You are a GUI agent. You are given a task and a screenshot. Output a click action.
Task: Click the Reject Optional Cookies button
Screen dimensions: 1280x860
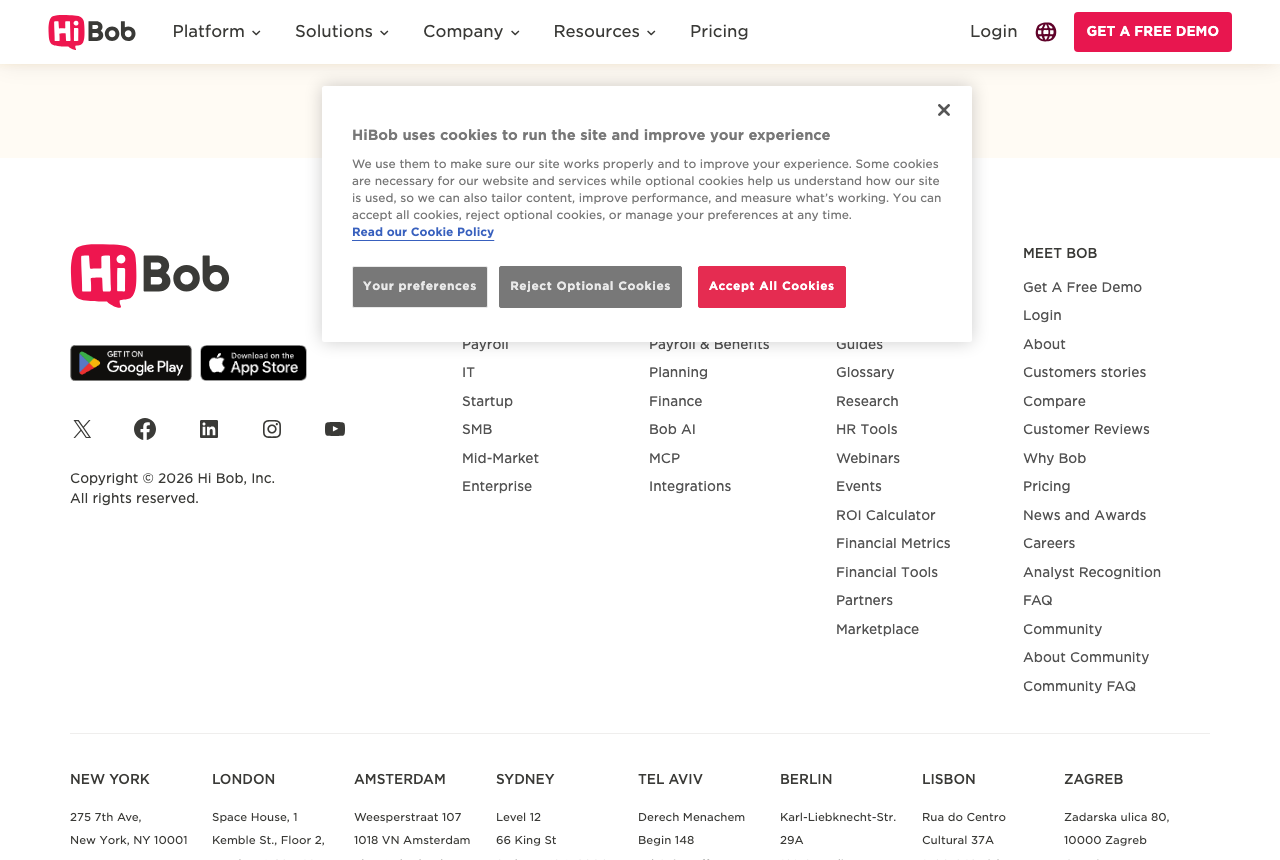(x=590, y=287)
